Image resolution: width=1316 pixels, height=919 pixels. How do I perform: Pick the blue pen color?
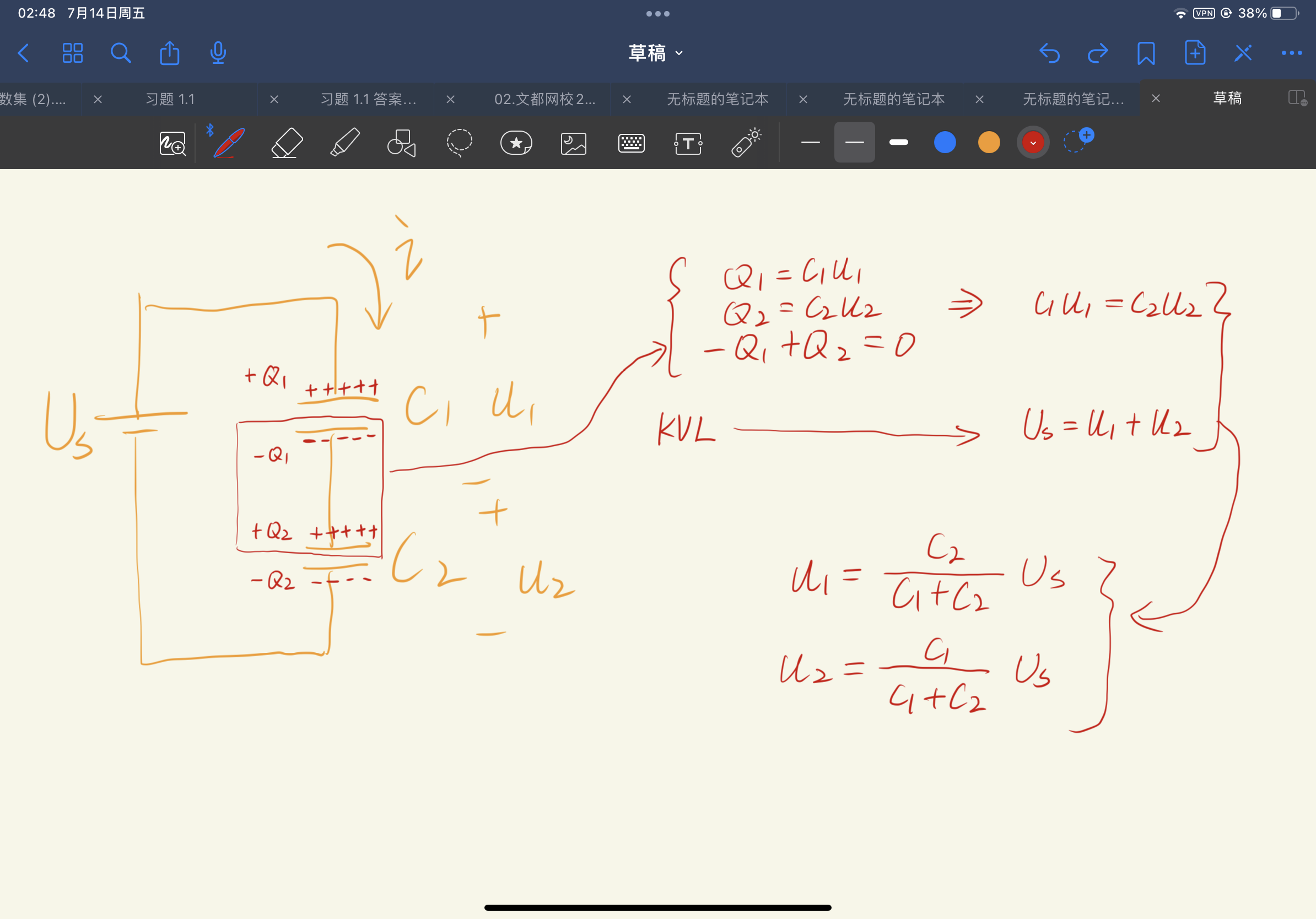coord(945,142)
